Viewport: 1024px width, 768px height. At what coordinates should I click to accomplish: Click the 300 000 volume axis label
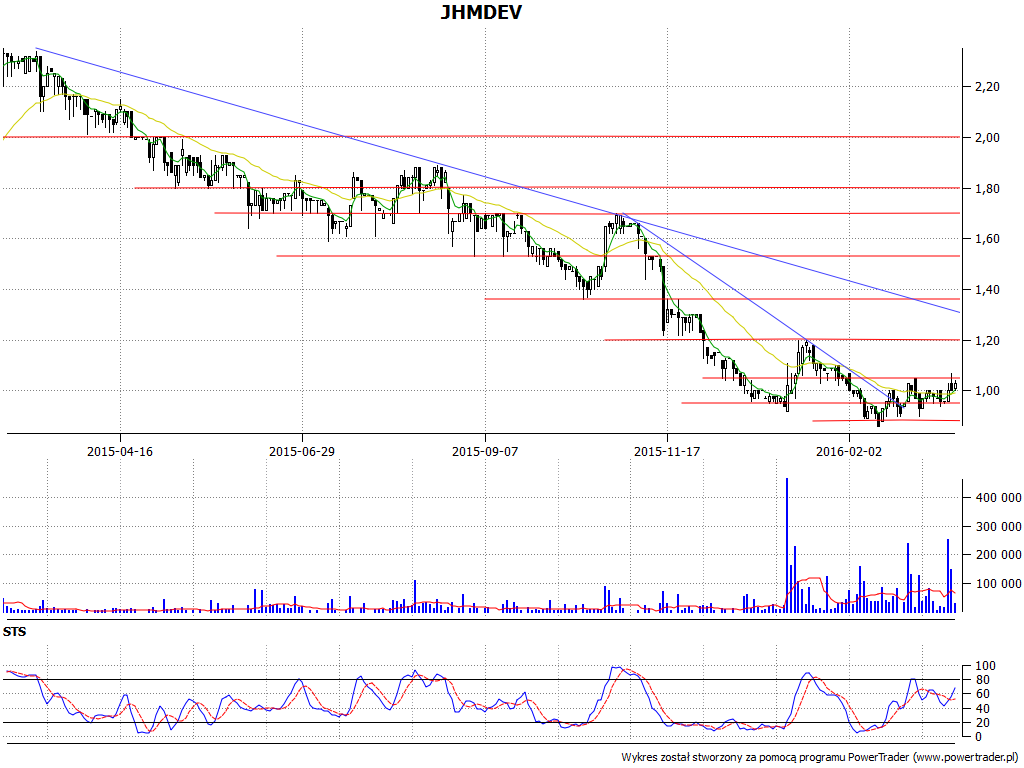(x=998, y=526)
